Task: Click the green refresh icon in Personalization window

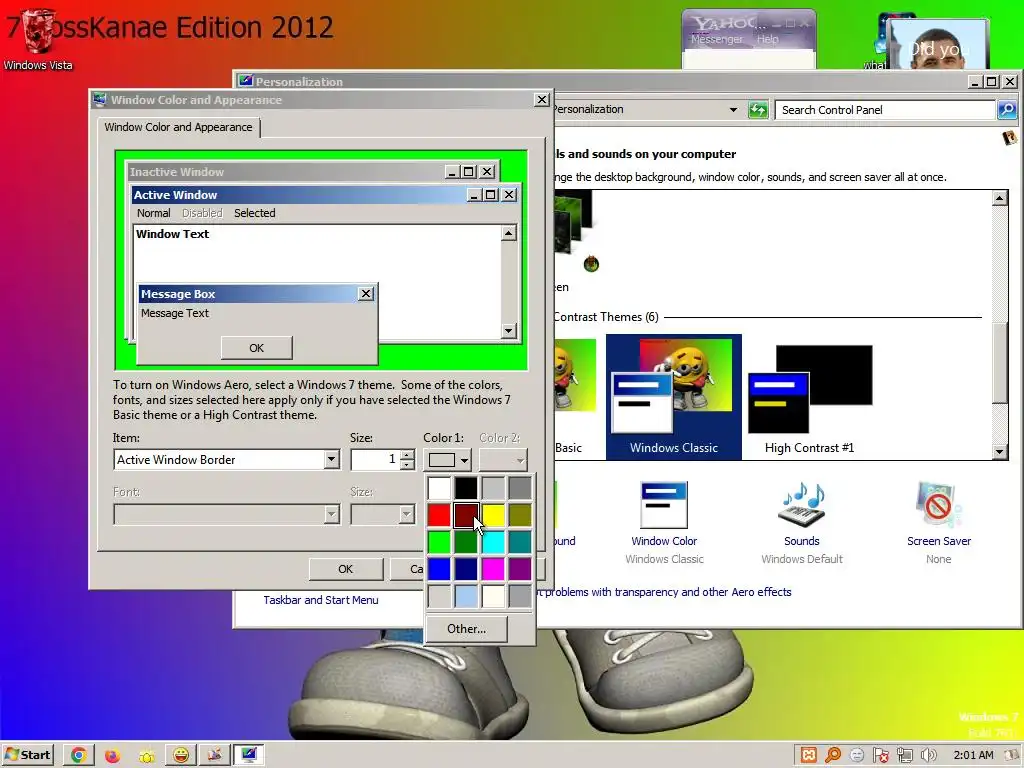Action: coord(758,110)
